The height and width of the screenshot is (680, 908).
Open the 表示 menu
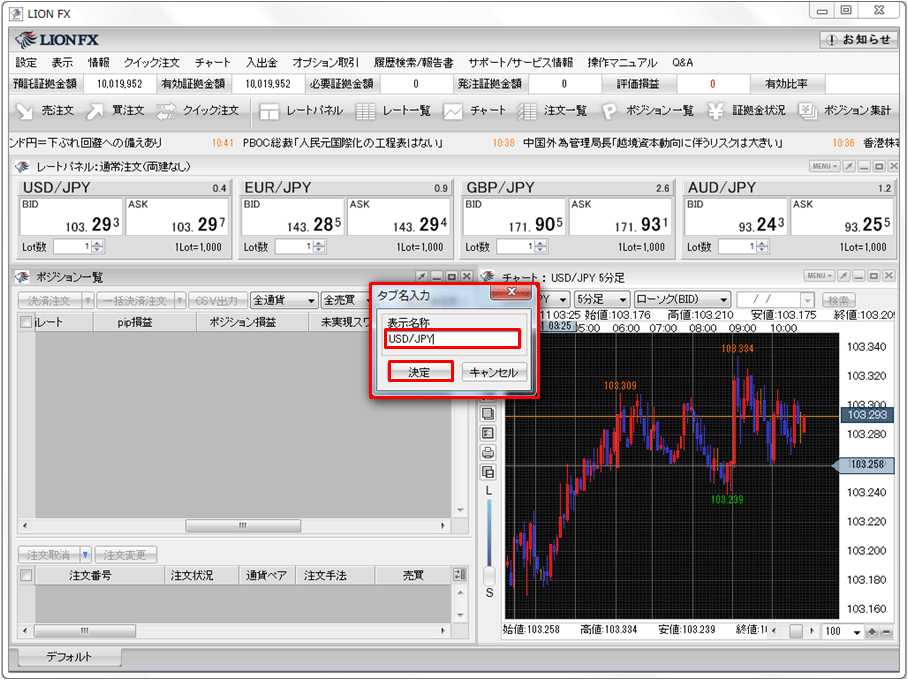coord(62,63)
